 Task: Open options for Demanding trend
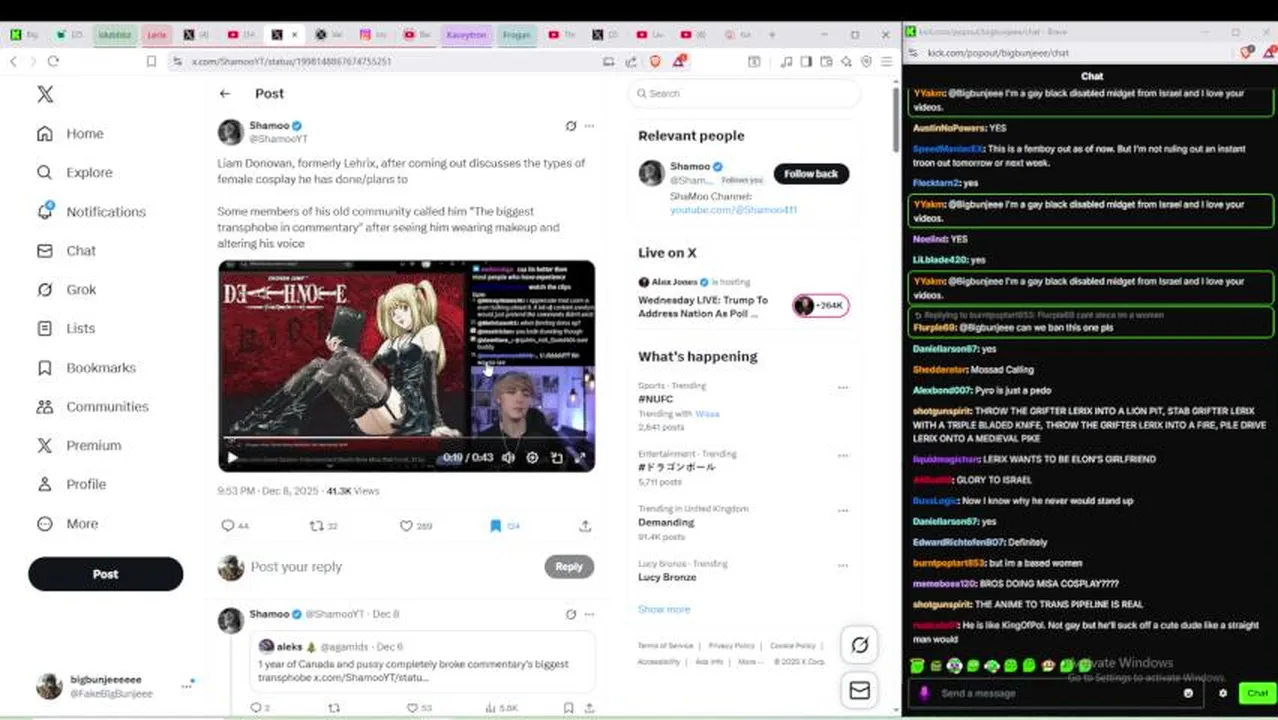[x=842, y=510]
